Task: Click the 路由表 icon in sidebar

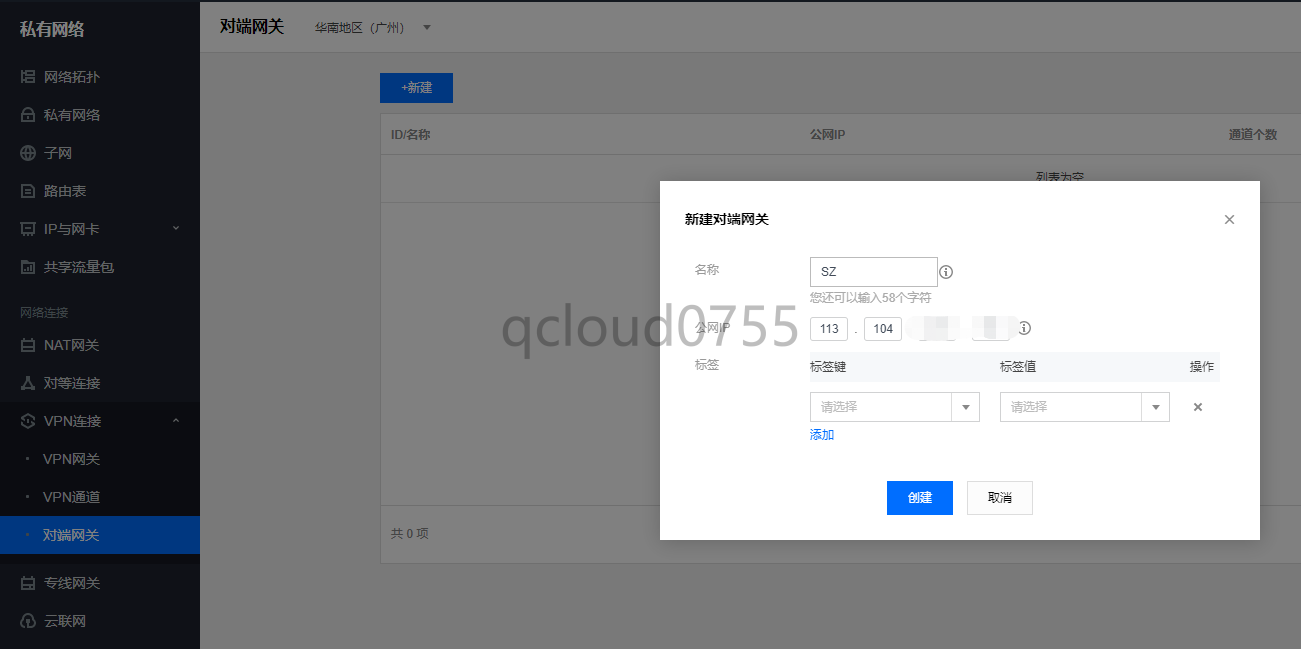Action: click(x=28, y=191)
